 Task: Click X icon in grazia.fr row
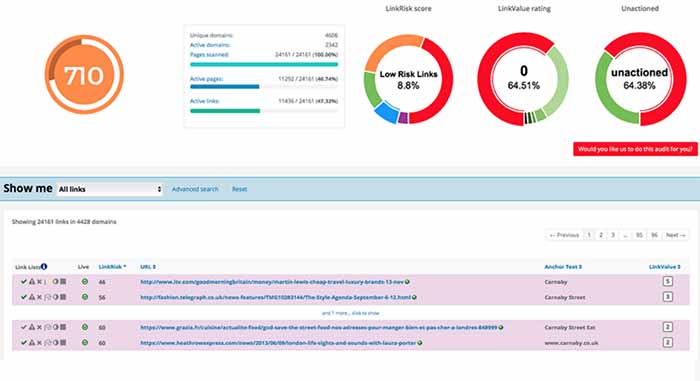[x=39, y=327]
